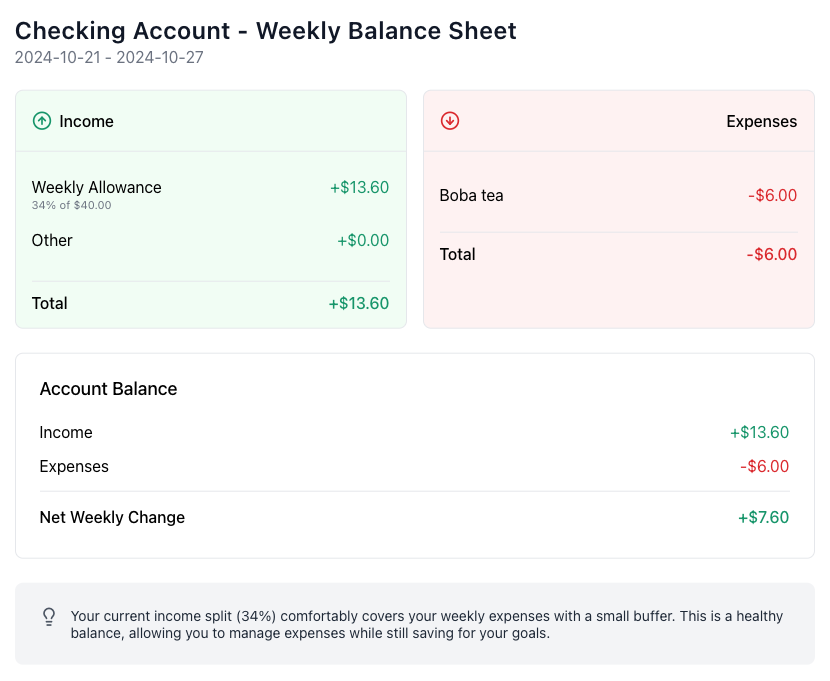This screenshot has width=830, height=681.
Task: Select the lightbulb icon in the tip banner
Action: click(x=49, y=616)
